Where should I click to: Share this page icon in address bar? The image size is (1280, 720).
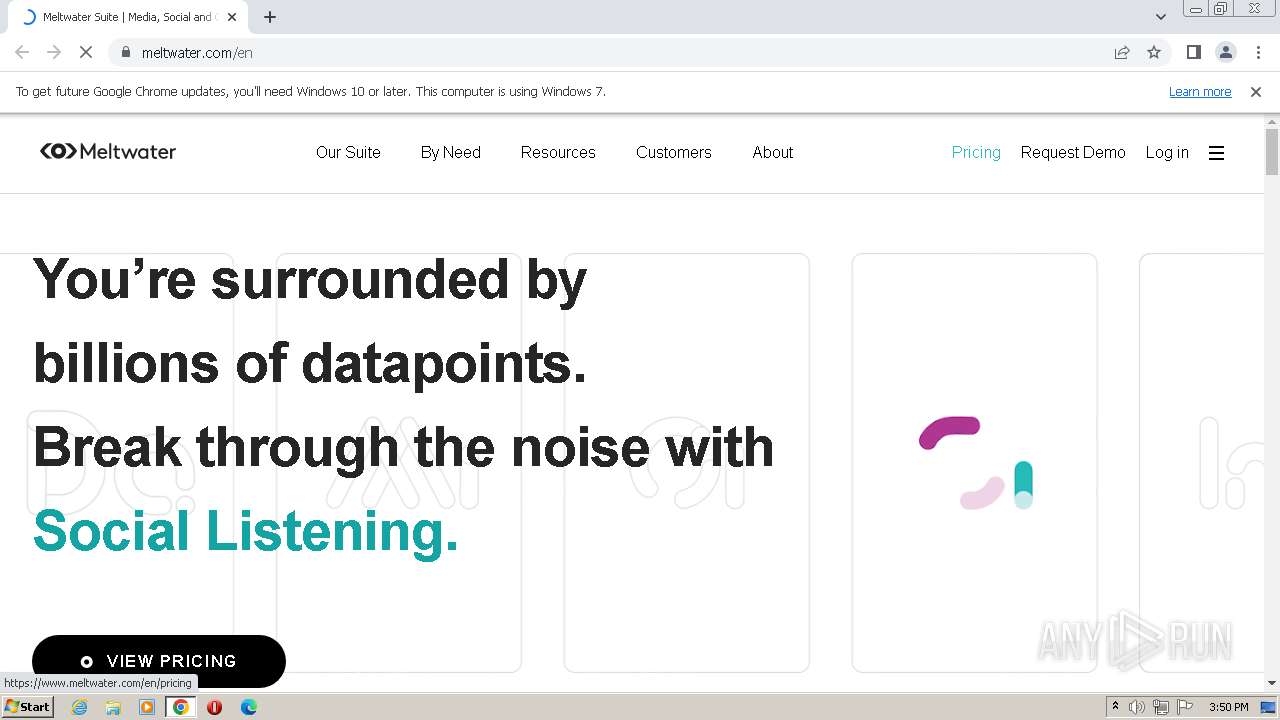click(x=1122, y=52)
